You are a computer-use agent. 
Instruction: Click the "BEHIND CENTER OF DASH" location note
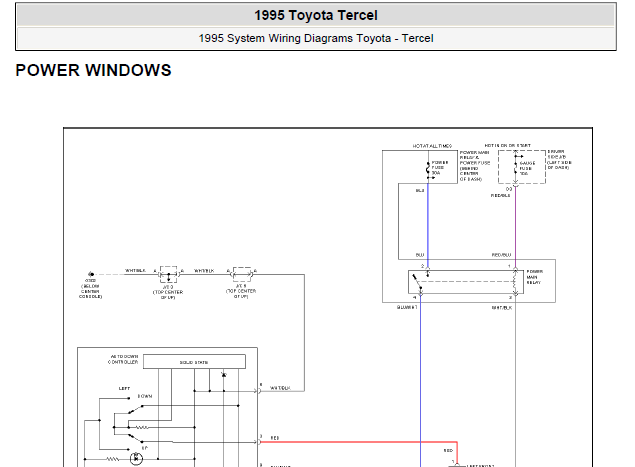tap(470, 173)
